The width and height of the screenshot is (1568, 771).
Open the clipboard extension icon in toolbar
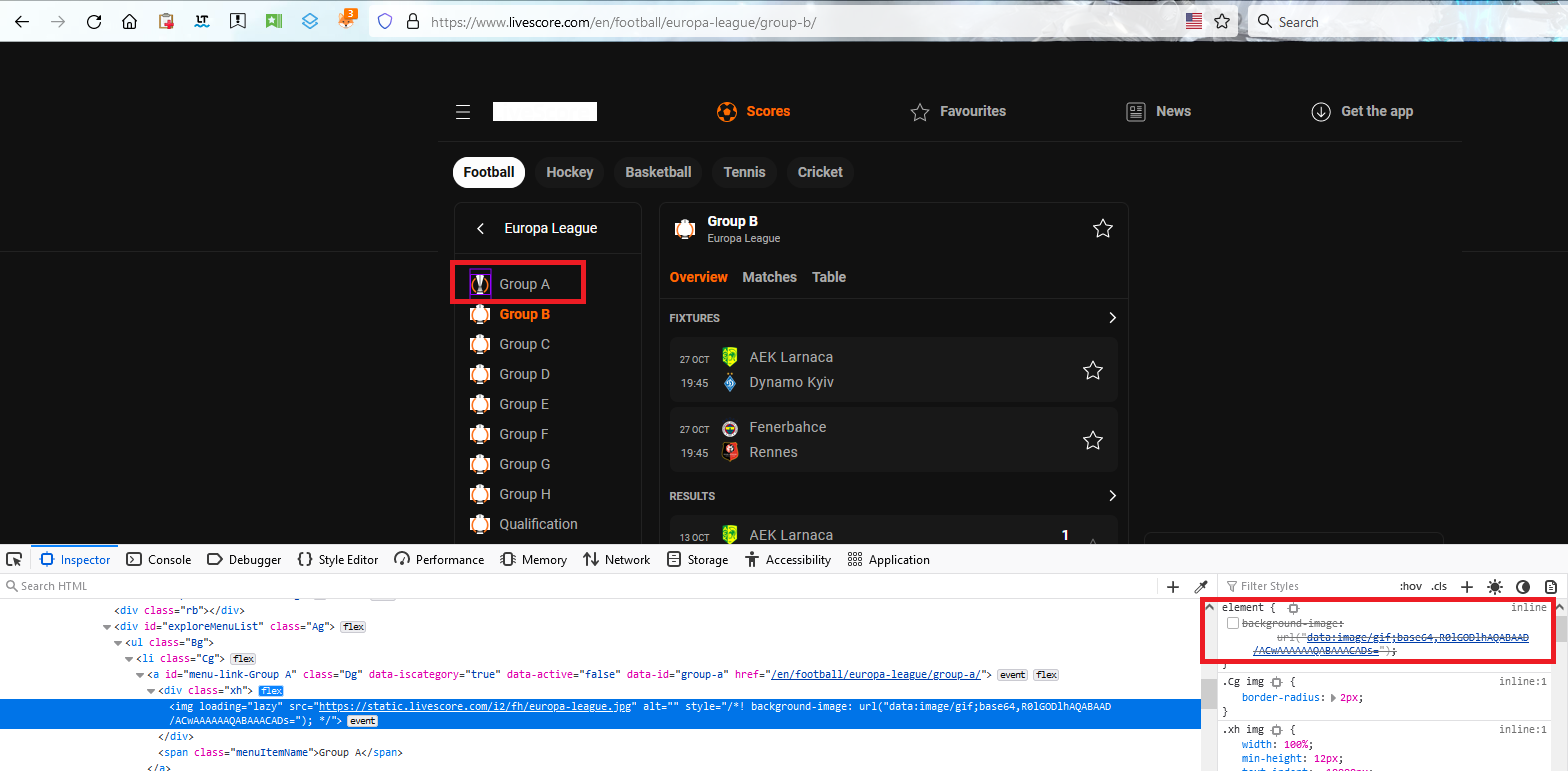[x=166, y=21]
